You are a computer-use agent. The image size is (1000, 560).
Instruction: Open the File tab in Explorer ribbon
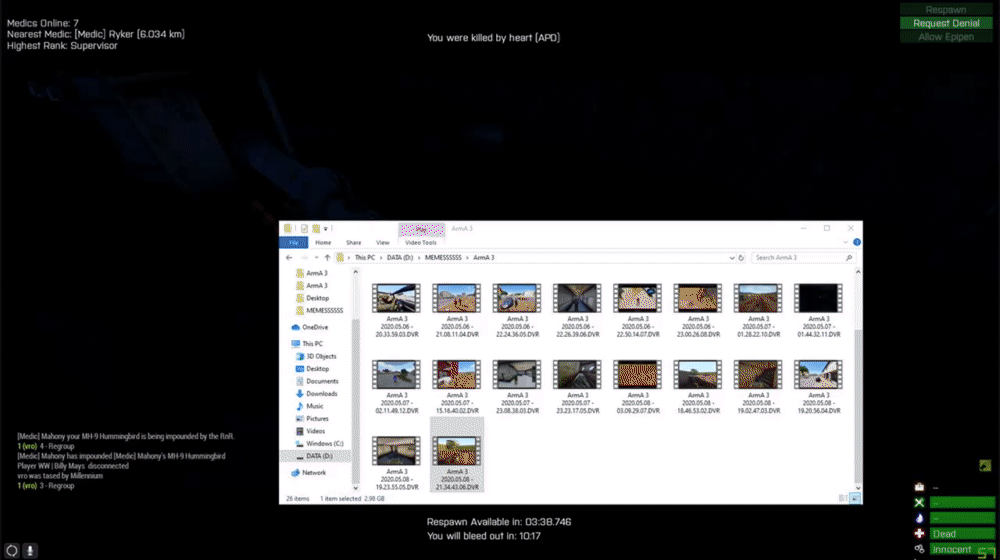(293, 242)
